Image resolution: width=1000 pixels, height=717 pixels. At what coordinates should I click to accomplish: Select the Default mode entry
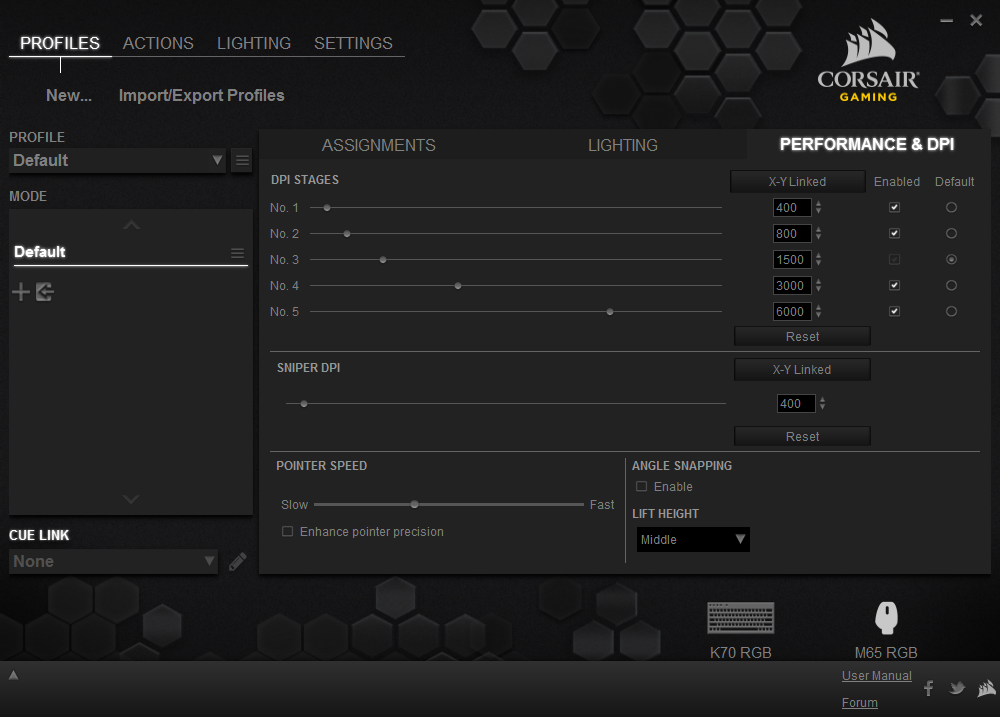click(131, 252)
